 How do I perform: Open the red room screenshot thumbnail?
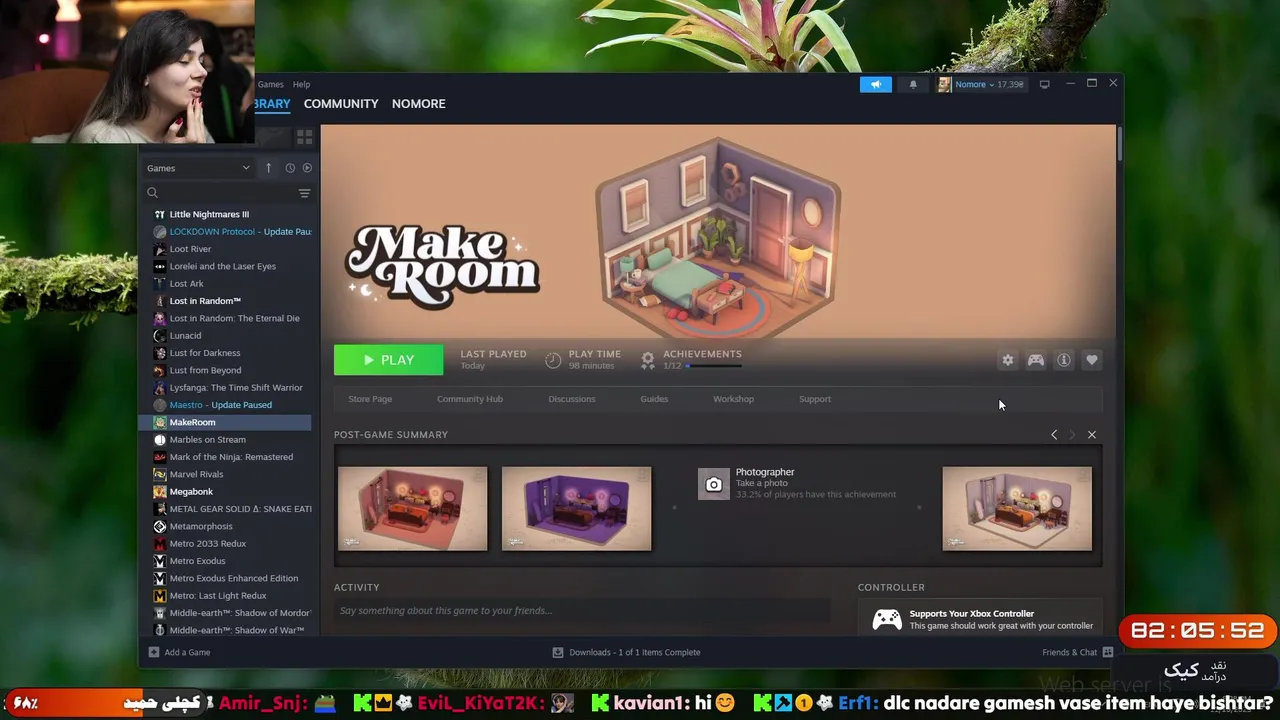[413, 509]
